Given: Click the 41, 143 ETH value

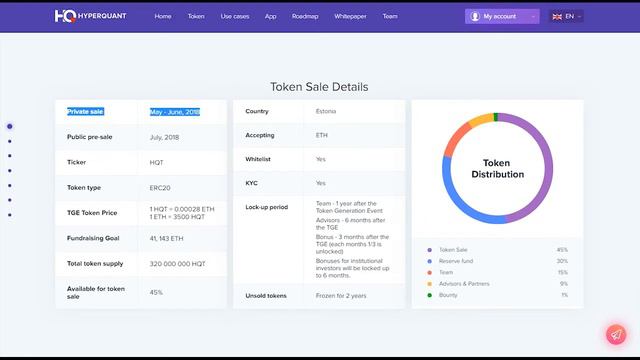Looking at the screenshot, I should pyautogui.click(x=167, y=238).
